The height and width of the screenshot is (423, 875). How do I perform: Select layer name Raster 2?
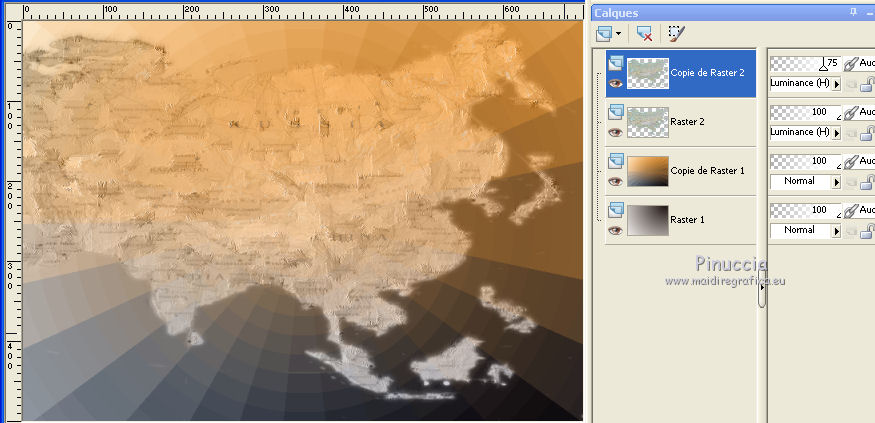688,122
